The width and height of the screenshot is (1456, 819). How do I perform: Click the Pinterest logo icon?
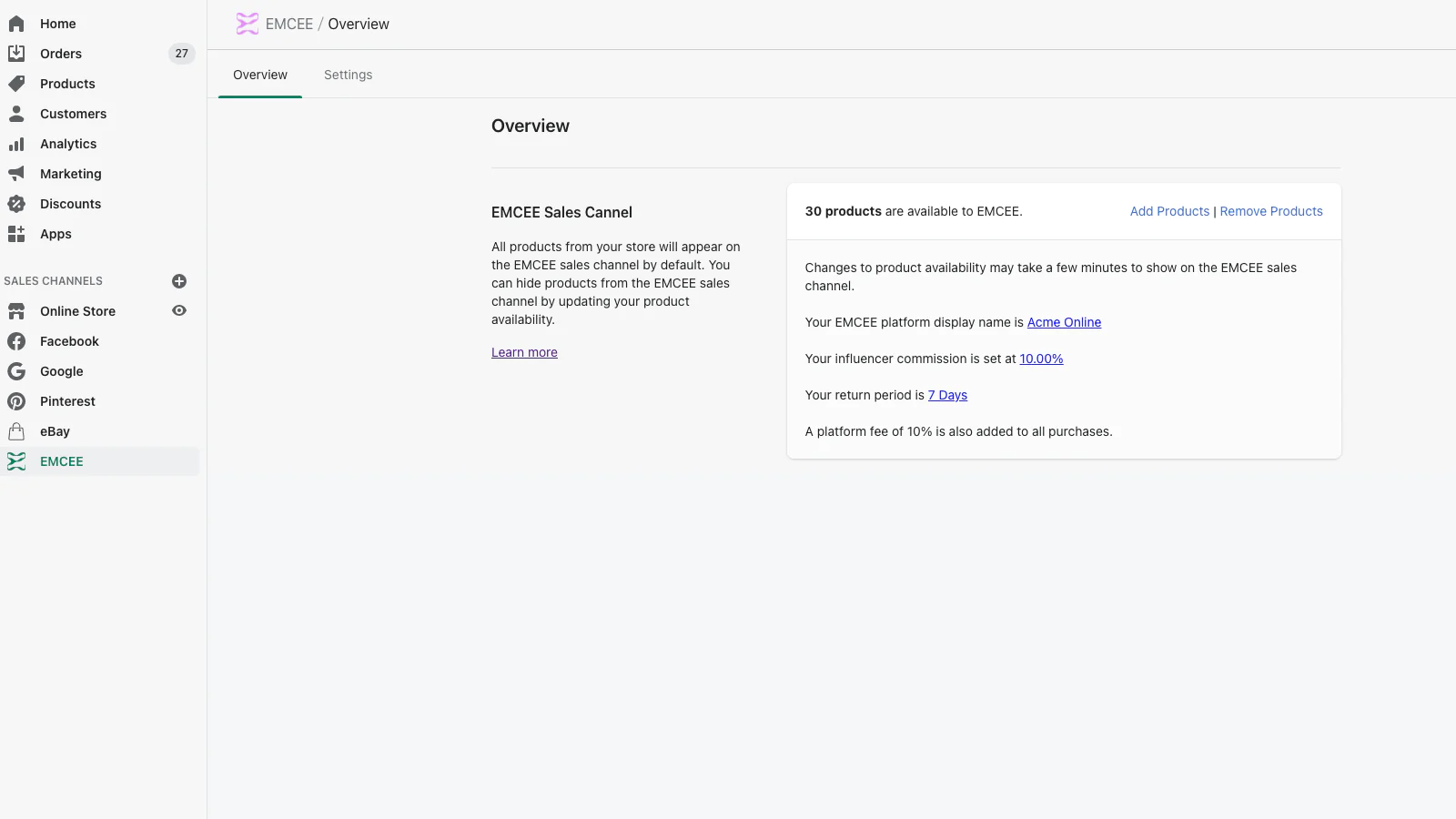[16, 401]
